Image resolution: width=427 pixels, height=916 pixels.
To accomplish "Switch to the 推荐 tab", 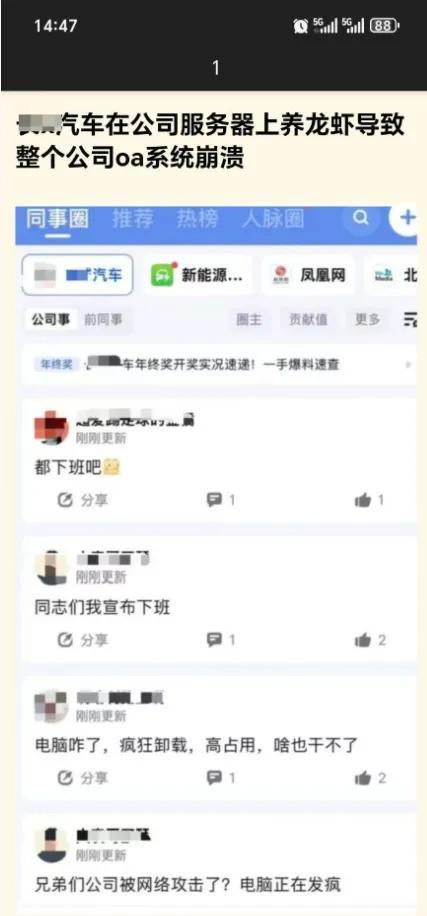I will (133, 219).
